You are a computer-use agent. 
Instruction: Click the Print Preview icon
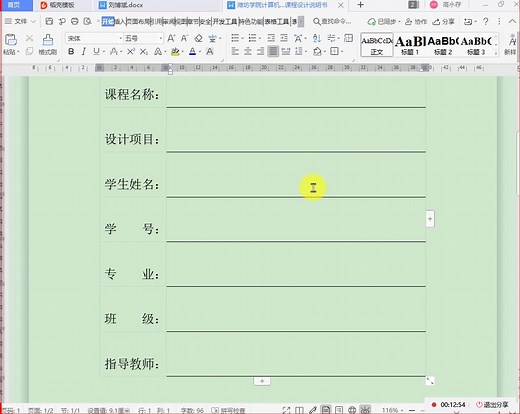pyautogui.click(x=87, y=21)
